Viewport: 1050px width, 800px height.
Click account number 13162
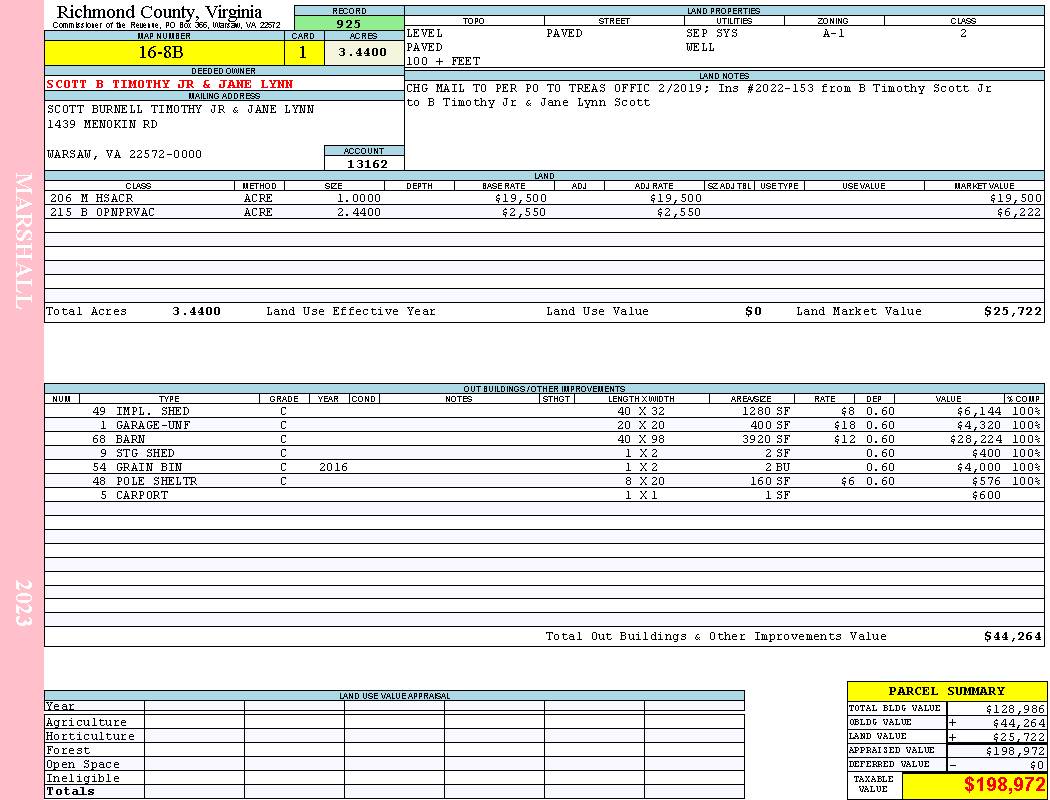pyautogui.click(x=366, y=164)
